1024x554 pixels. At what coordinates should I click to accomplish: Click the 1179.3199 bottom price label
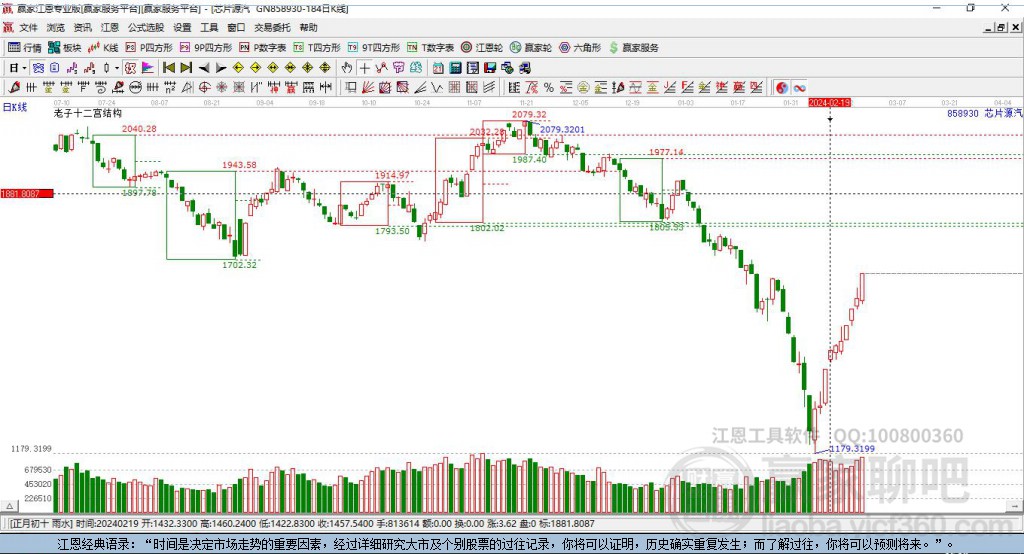click(x=852, y=449)
